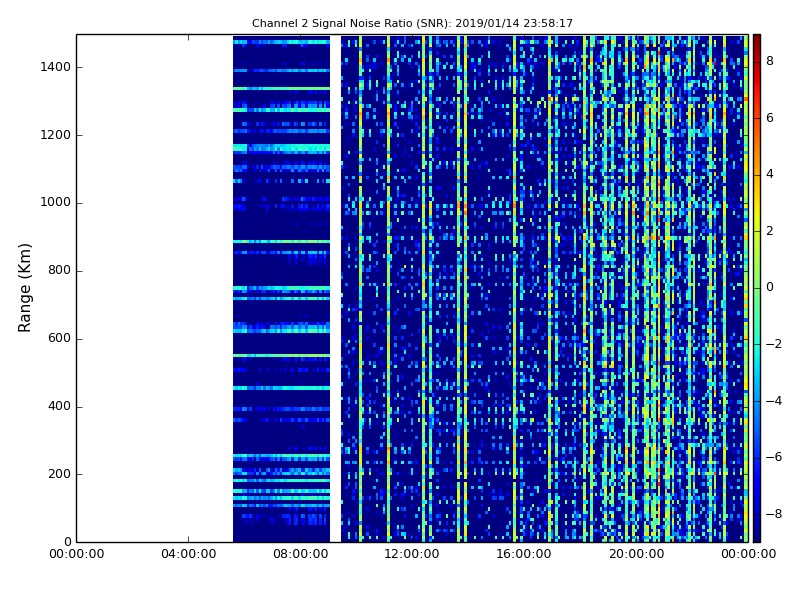Click the colorbar label −8
The image size is (800, 600).
tap(774, 514)
